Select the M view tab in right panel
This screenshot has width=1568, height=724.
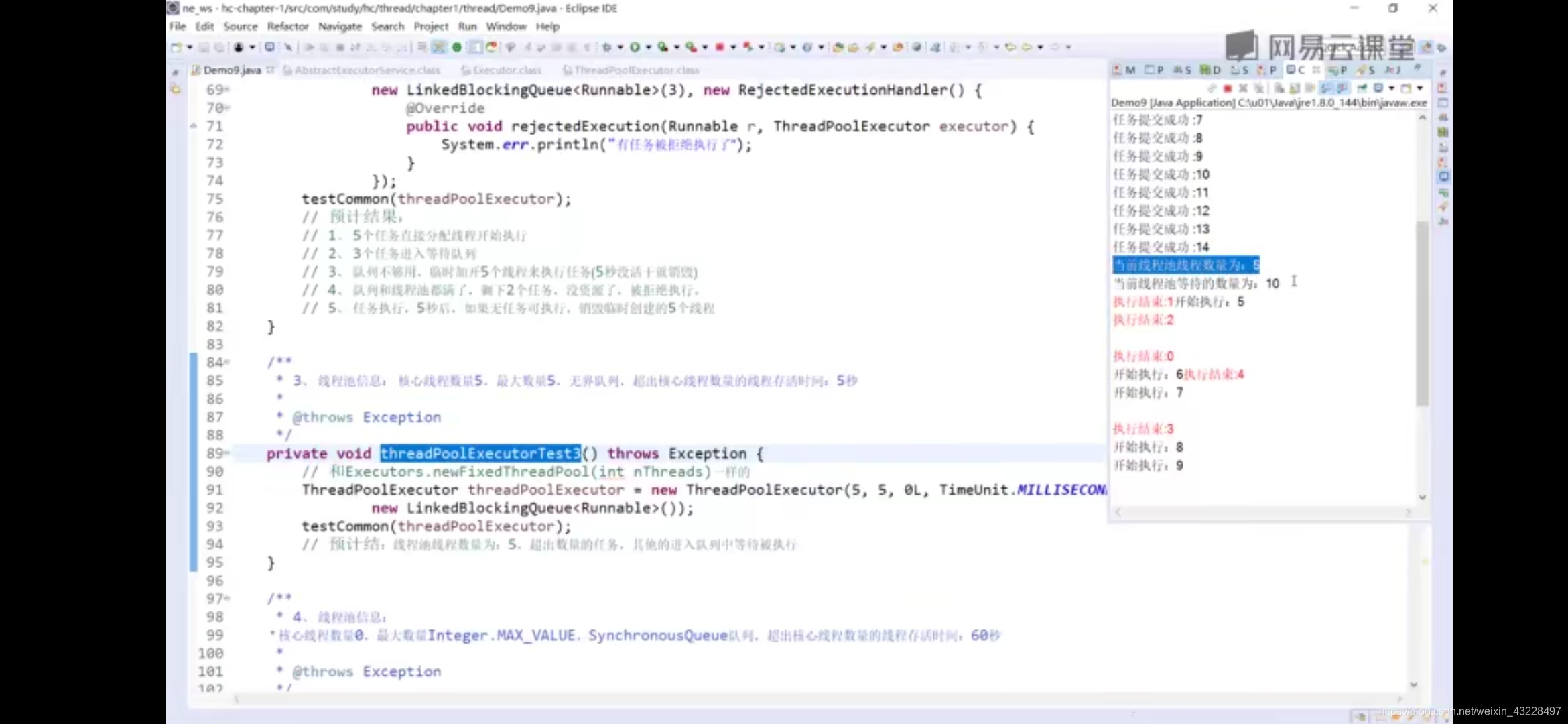[x=1124, y=70]
